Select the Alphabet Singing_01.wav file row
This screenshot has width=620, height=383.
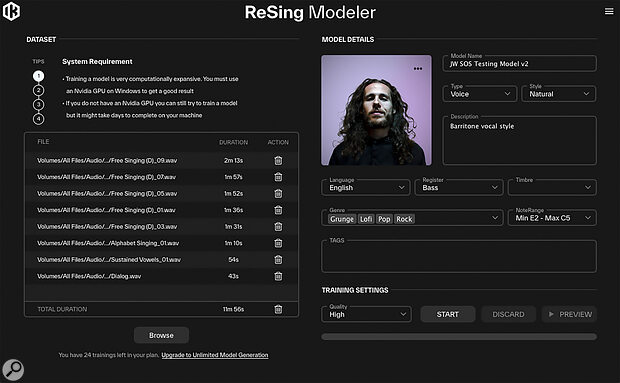(x=161, y=243)
